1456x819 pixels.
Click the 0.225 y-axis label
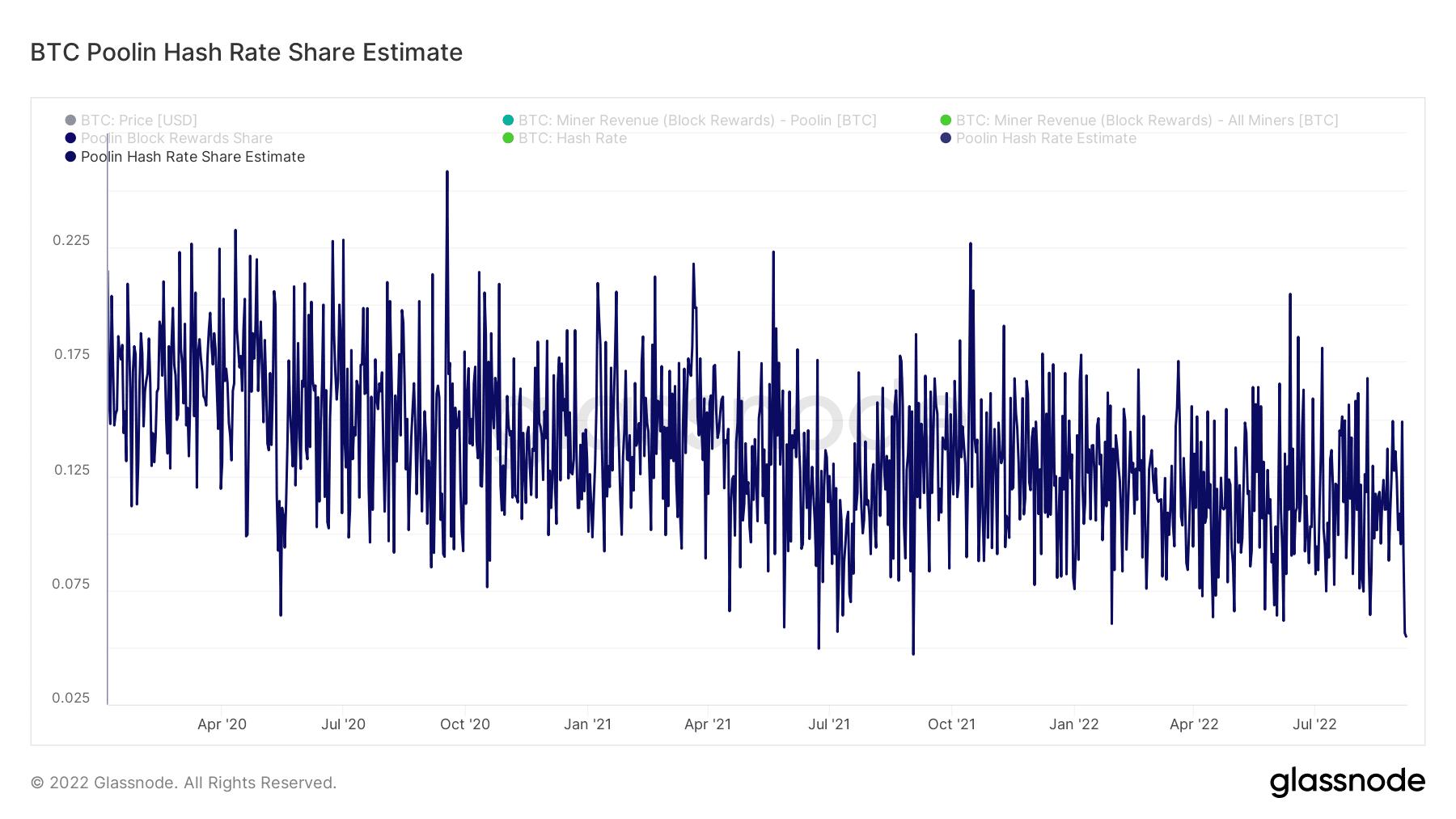coord(71,240)
